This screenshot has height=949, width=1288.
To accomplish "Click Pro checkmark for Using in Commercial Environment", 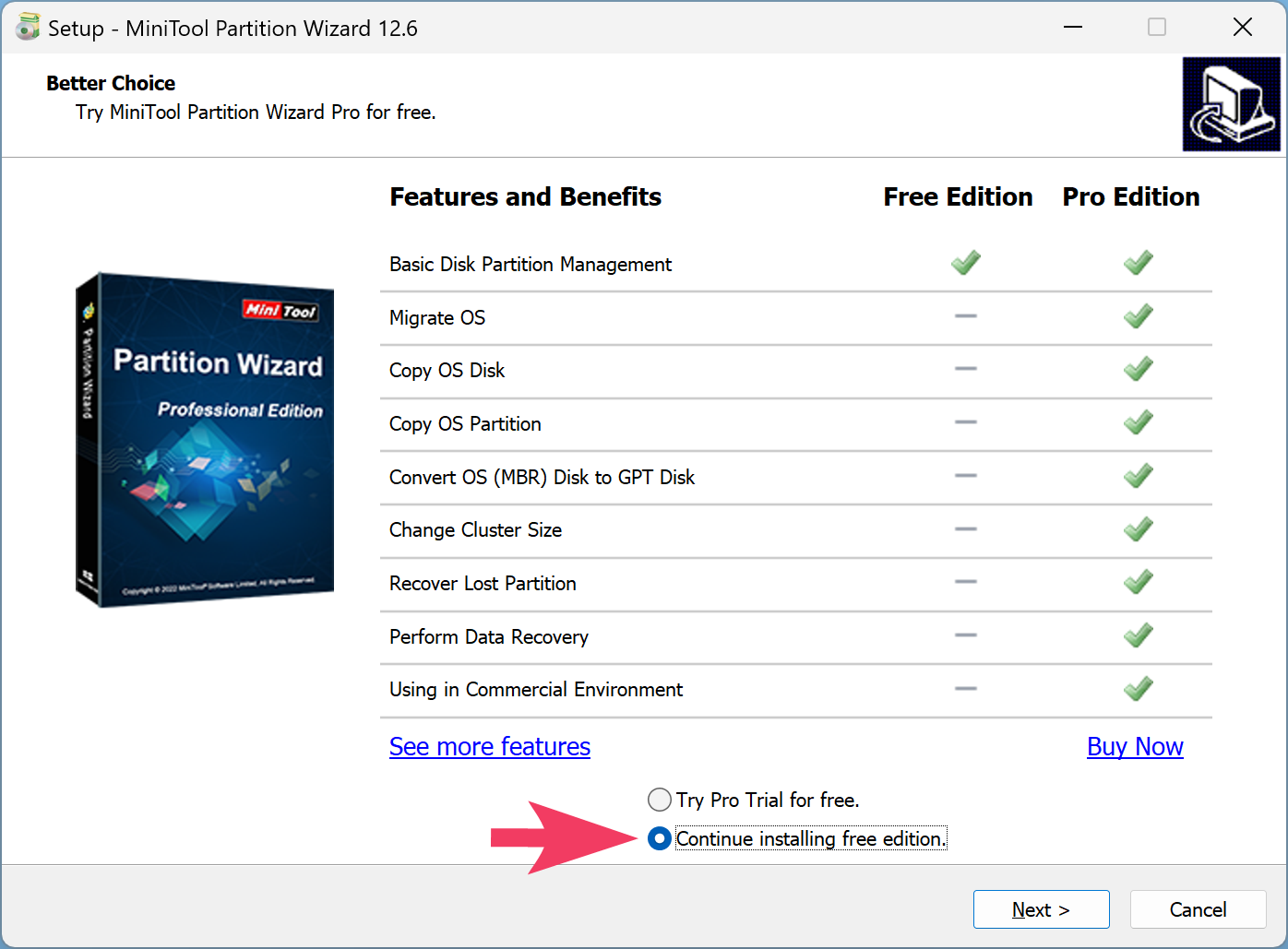I will (1139, 689).
